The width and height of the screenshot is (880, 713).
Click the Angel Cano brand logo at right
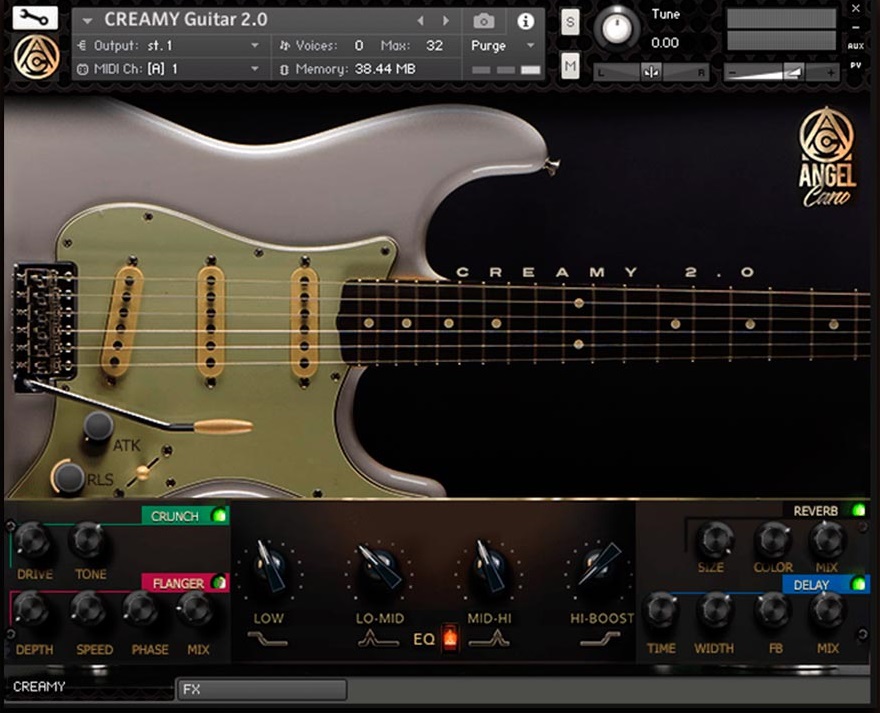tap(827, 158)
